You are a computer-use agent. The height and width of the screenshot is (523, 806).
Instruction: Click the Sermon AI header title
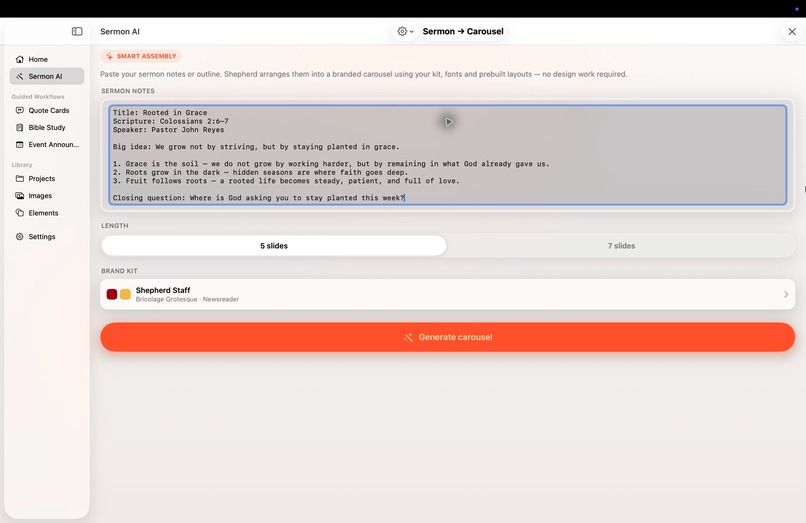click(x=120, y=31)
